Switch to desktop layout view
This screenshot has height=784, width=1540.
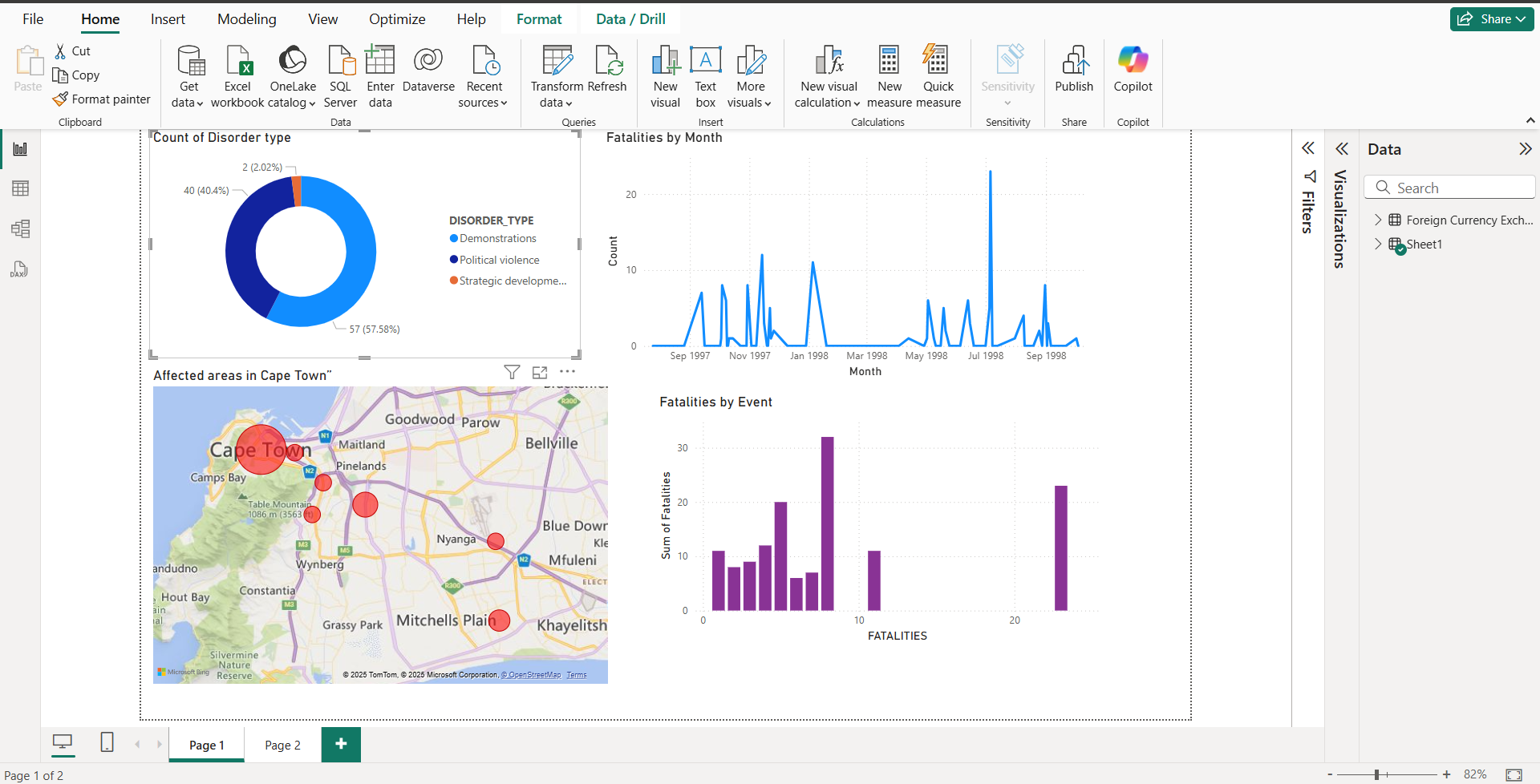click(63, 742)
